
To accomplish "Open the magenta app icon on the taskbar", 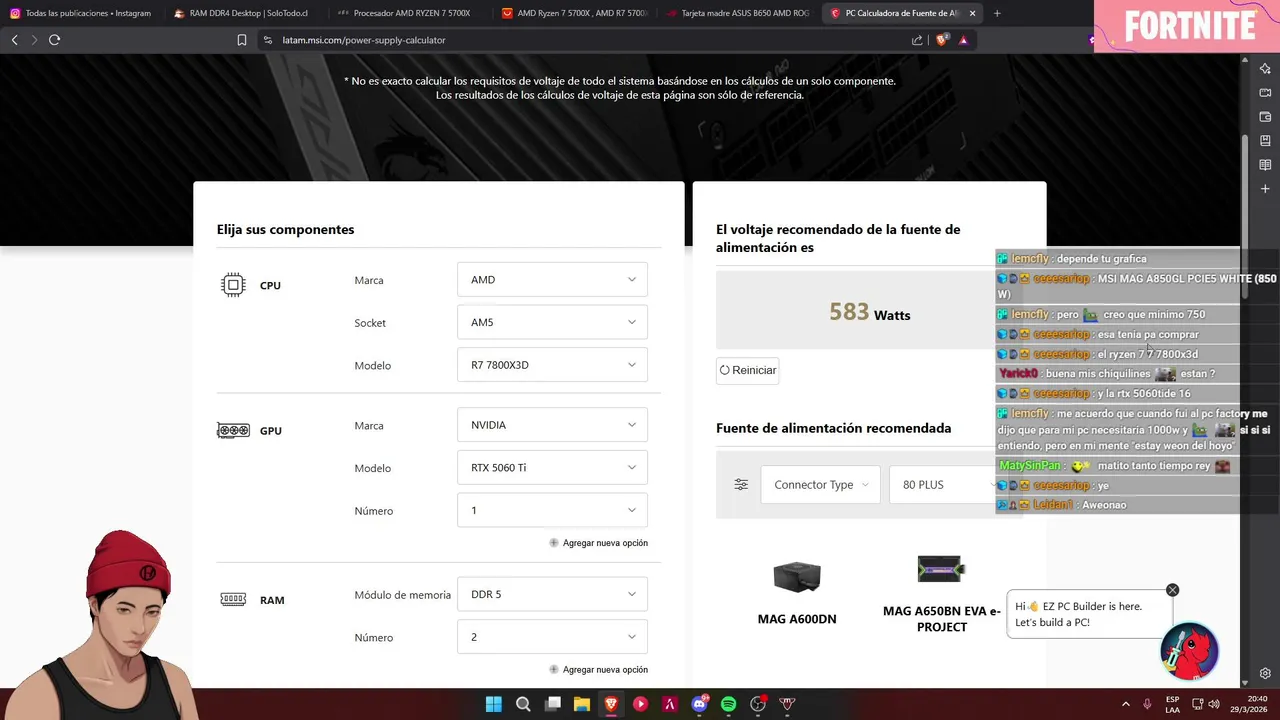I will pyautogui.click(x=670, y=704).
